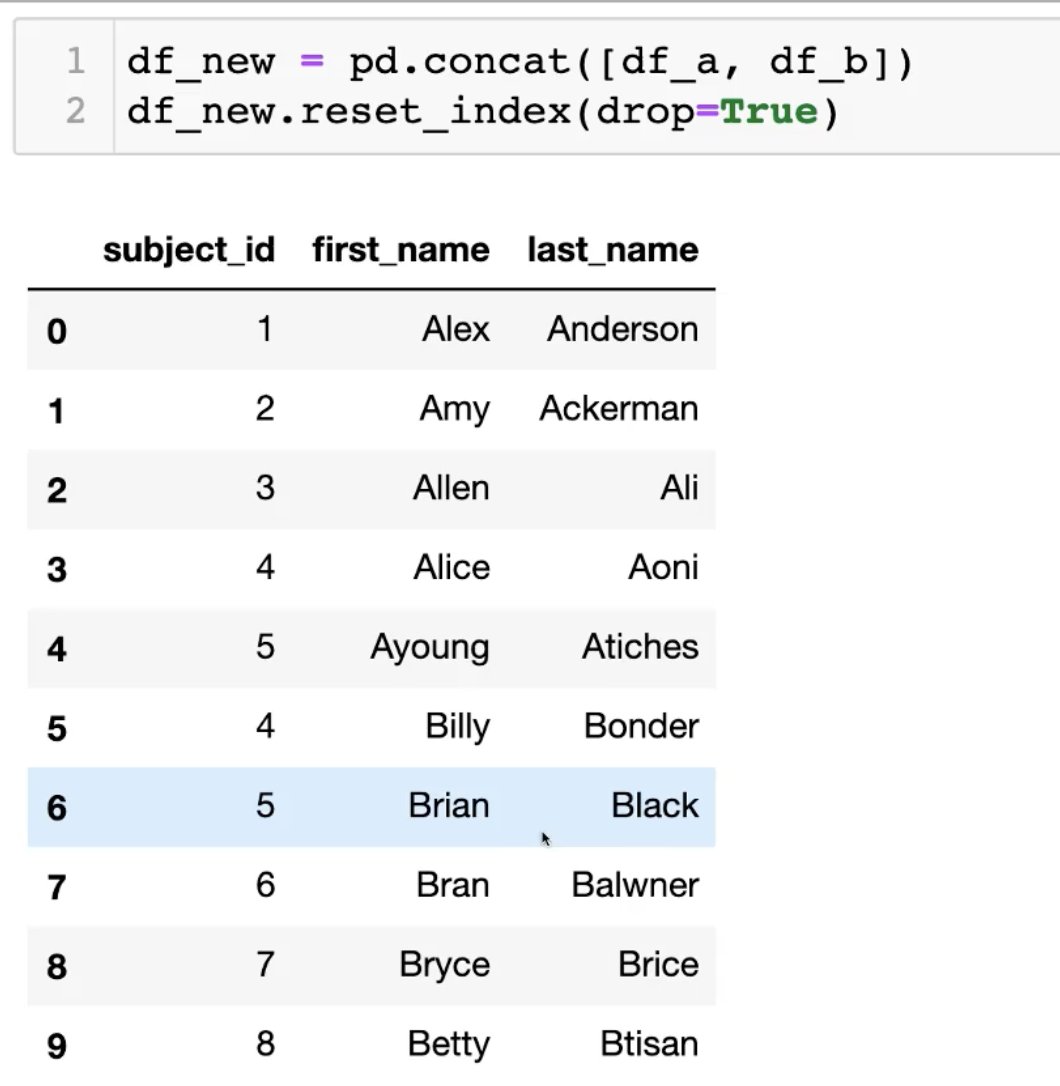Click the cell containing Billy
This screenshot has height=1086, width=1060.
point(457,727)
